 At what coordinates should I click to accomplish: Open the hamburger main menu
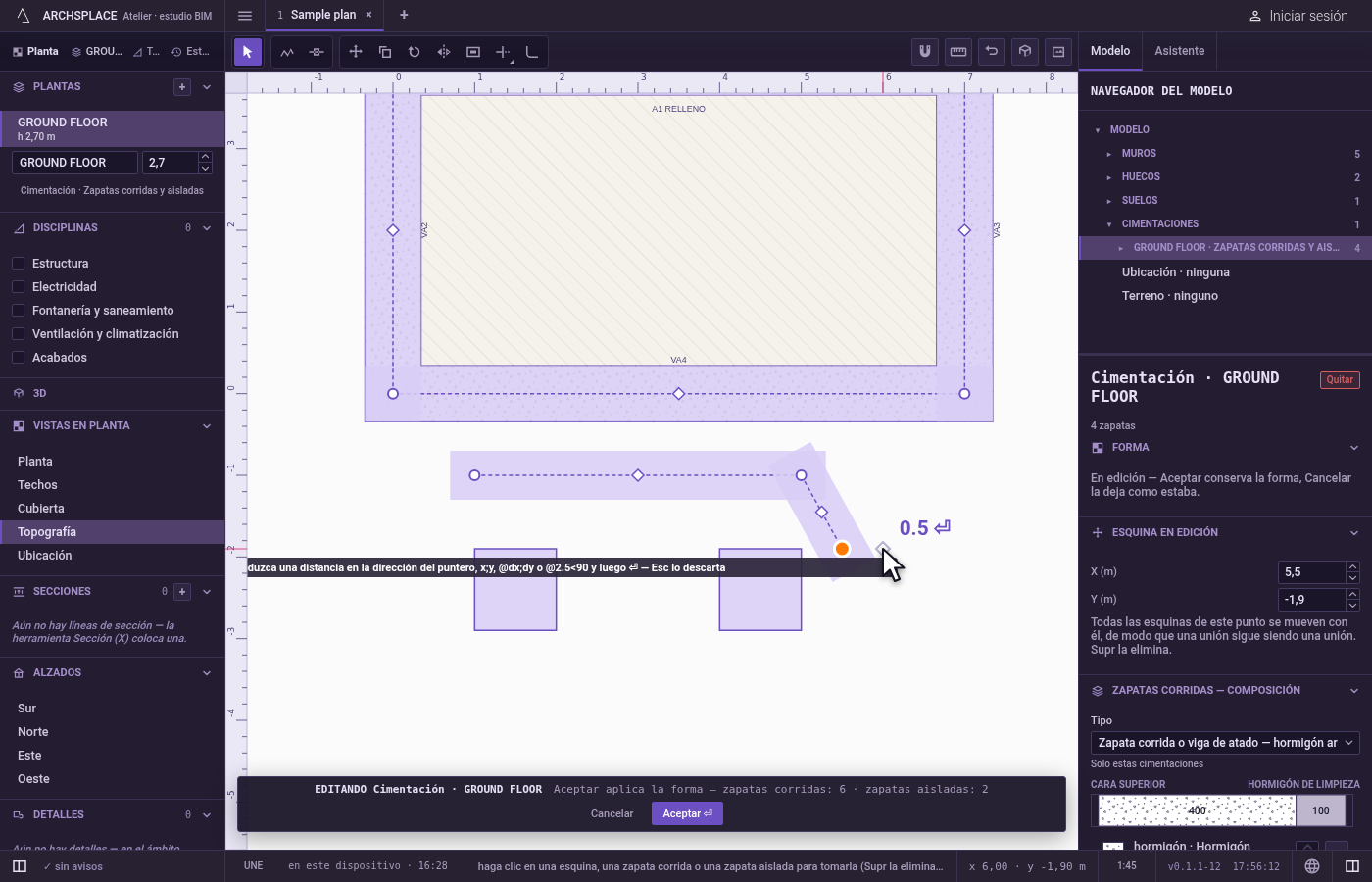click(245, 15)
